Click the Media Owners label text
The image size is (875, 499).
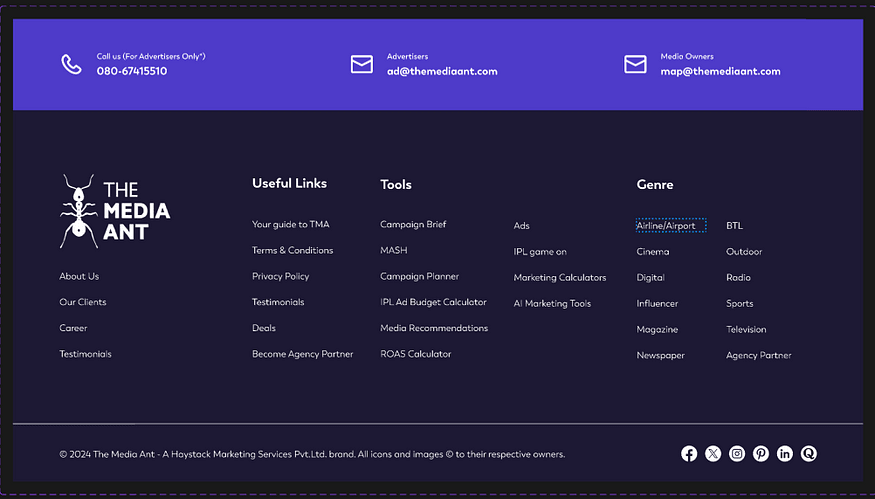click(x=687, y=56)
